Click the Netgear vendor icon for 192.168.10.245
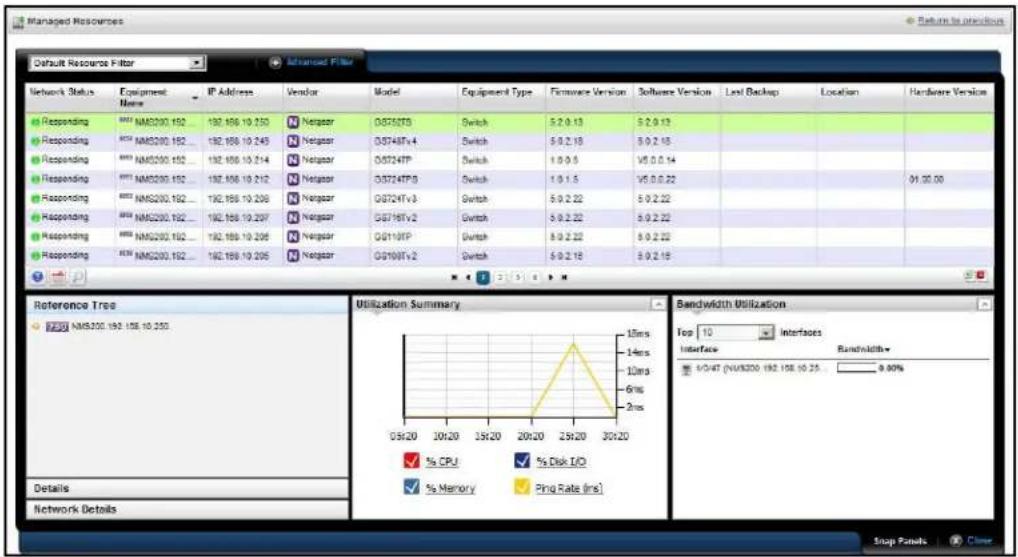1018x557 pixels. [292, 141]
